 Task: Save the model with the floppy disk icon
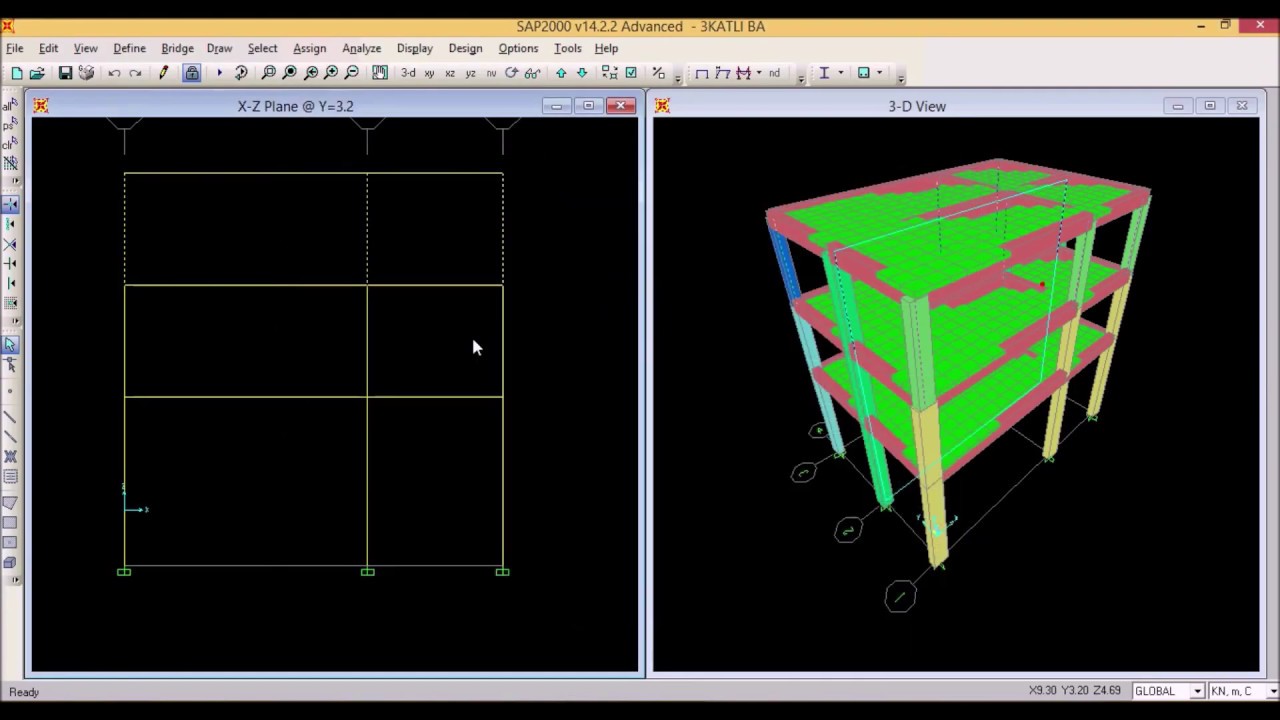coord(65,73)
